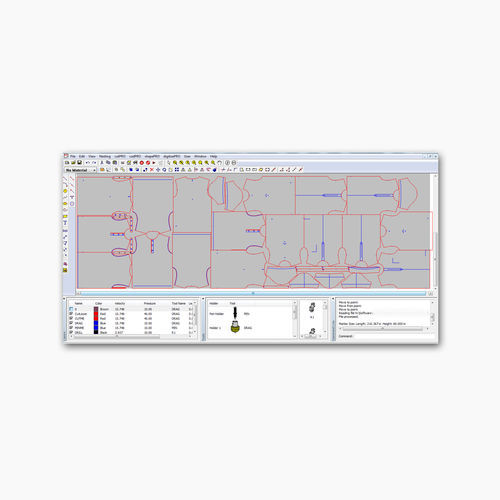Toggle the CutLayer layer checkbox
The image size is (500, 500).
click(71, 314)
